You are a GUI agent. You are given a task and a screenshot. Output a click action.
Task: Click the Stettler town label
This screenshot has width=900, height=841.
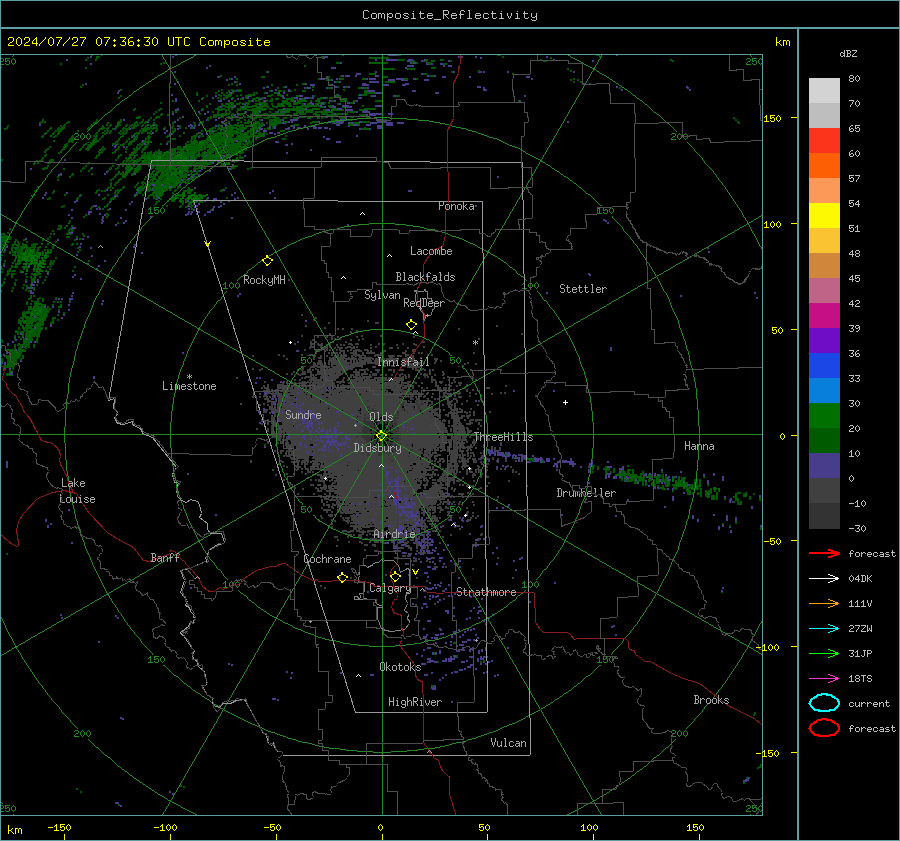(583, 289)
